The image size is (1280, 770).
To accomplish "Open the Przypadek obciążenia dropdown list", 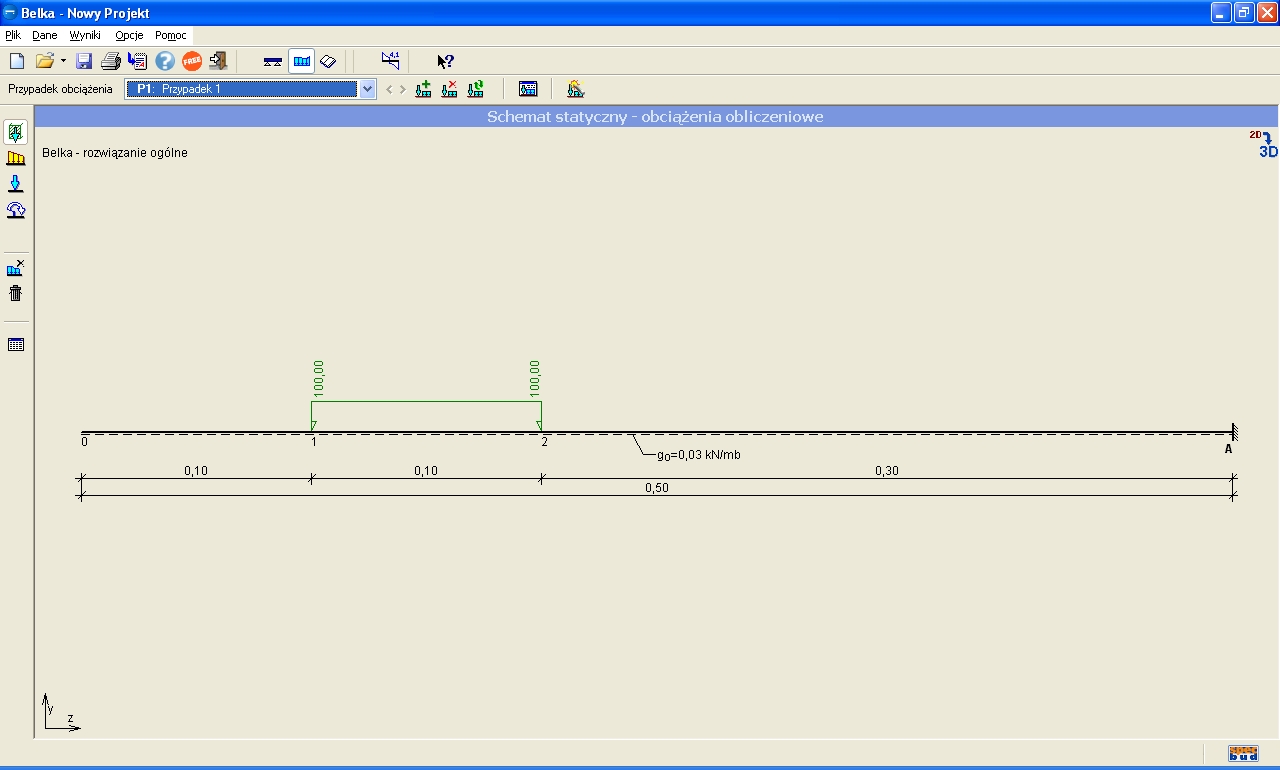I will click(367, 89).
